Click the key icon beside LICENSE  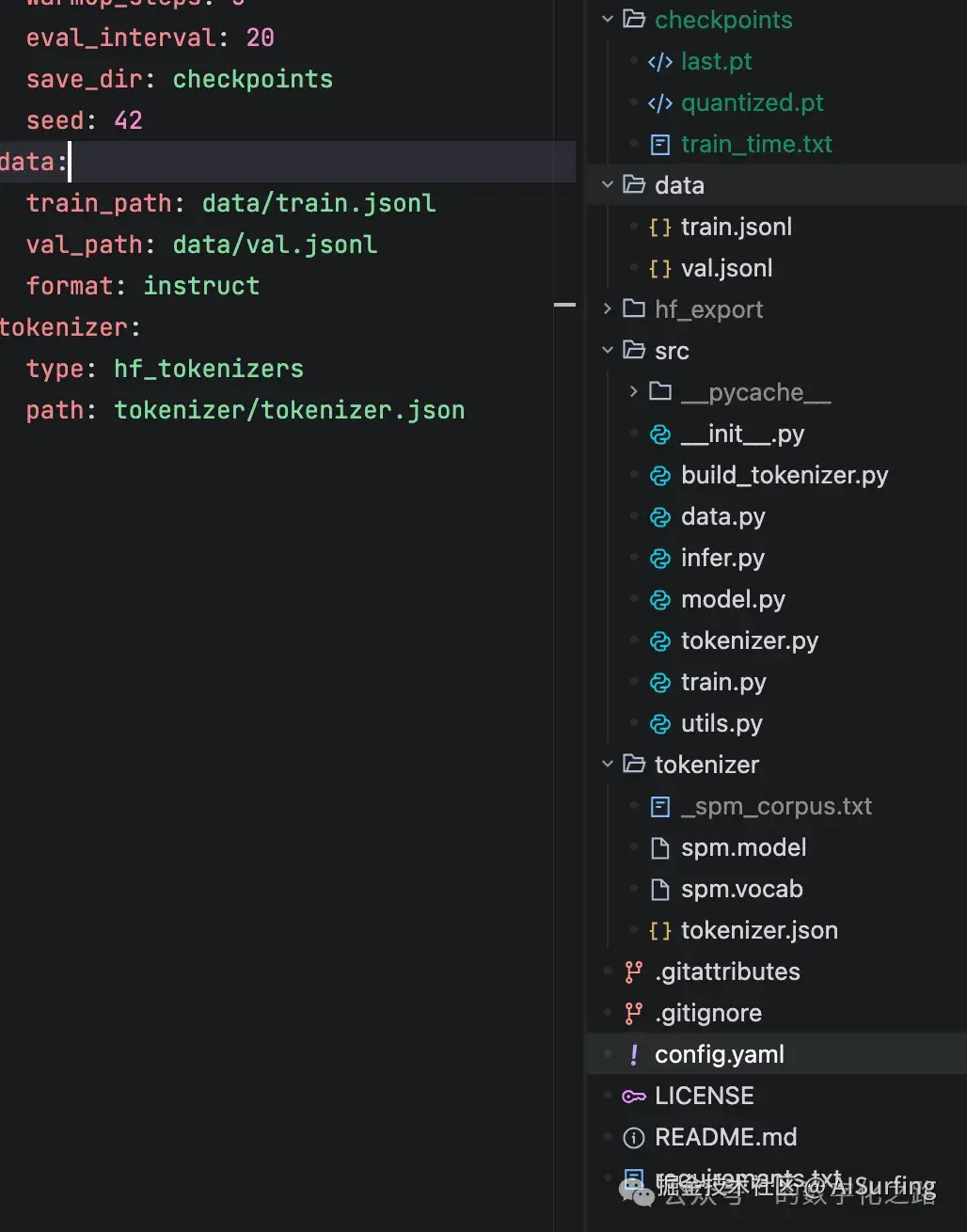(x=634, y=1096)
